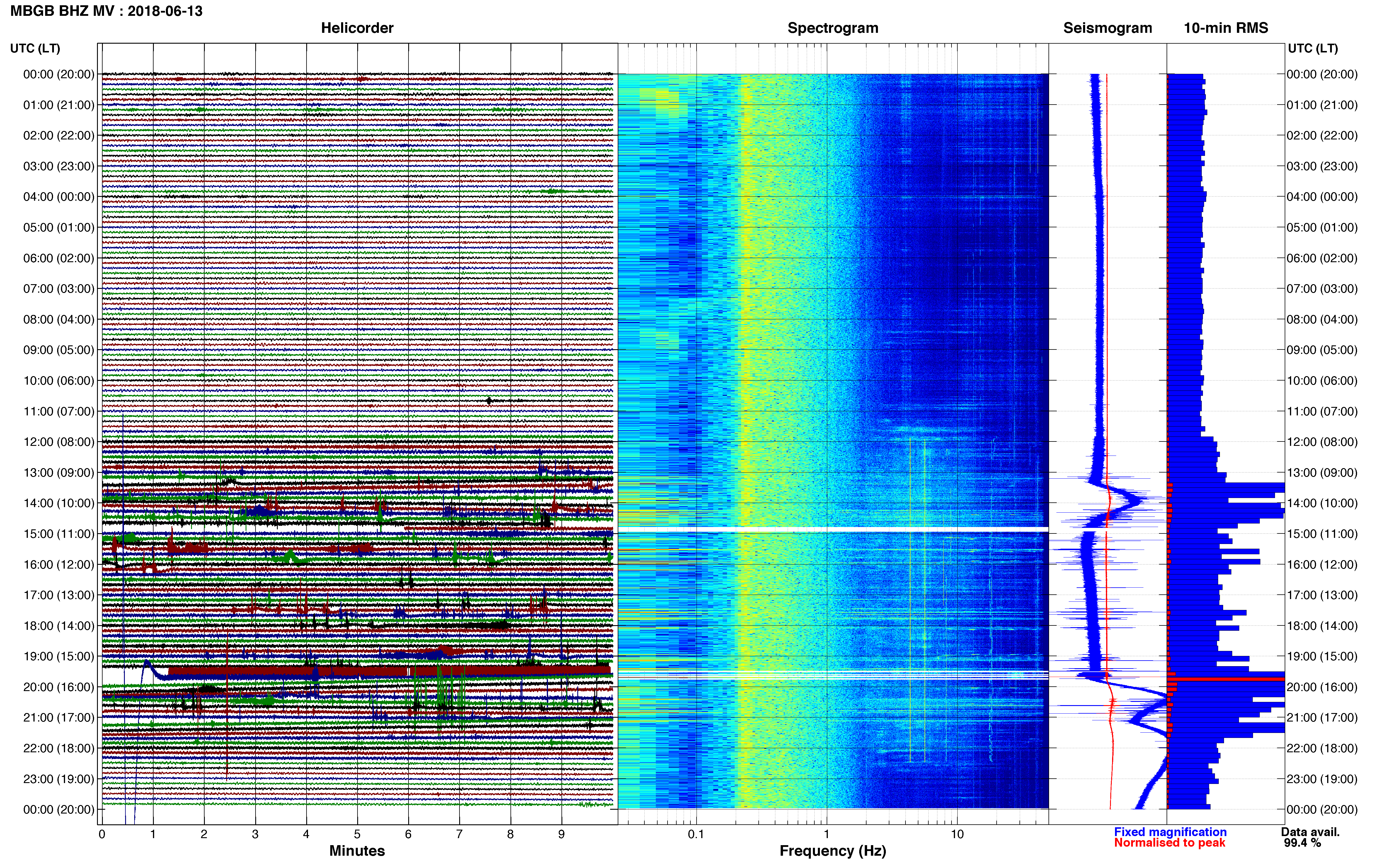Click '10:00 (06:00)' on the Helicorder time axis
Viewport: 1389px width, 868px height.
pos(59,381)
